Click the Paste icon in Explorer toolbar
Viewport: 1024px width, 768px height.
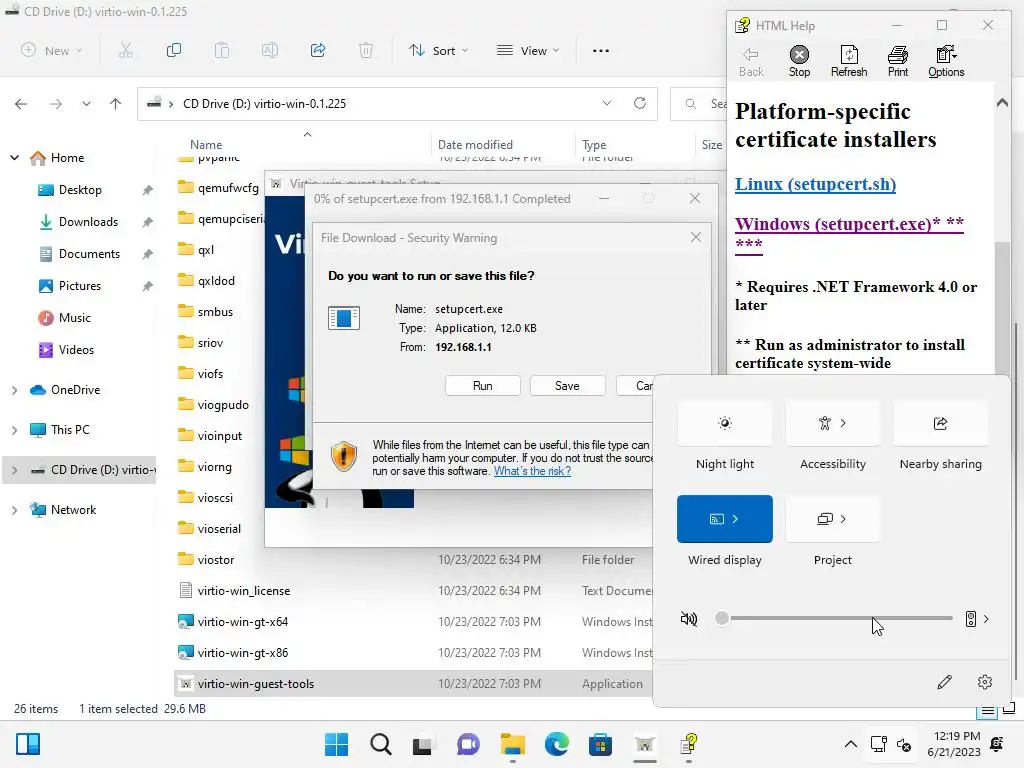(x=222, y=50)
